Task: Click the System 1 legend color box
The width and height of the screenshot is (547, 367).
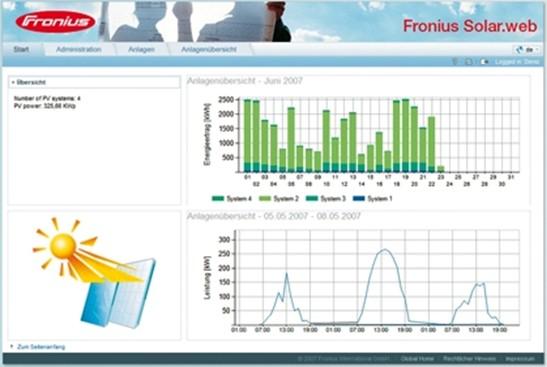Action: 359,199
